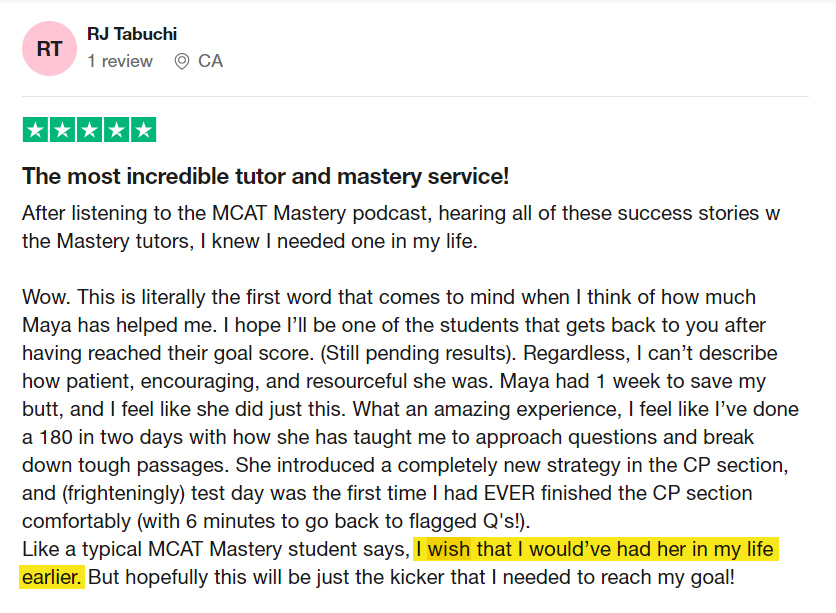Select the CA country label
Screen dimensions: 836x613
coord(210,61)
